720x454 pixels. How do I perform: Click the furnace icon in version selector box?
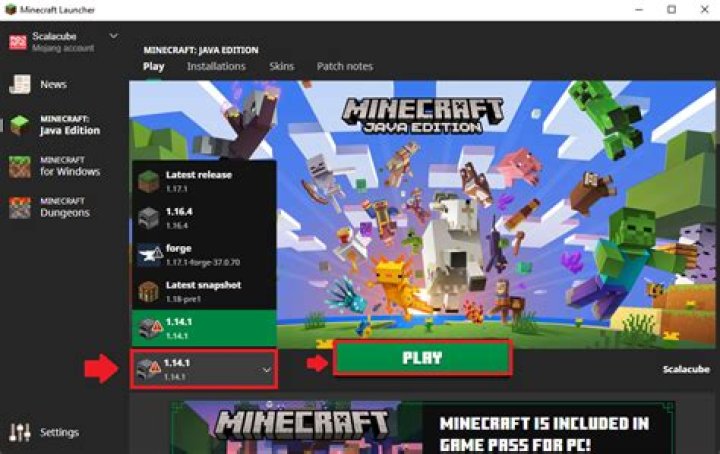coord(148,369)
